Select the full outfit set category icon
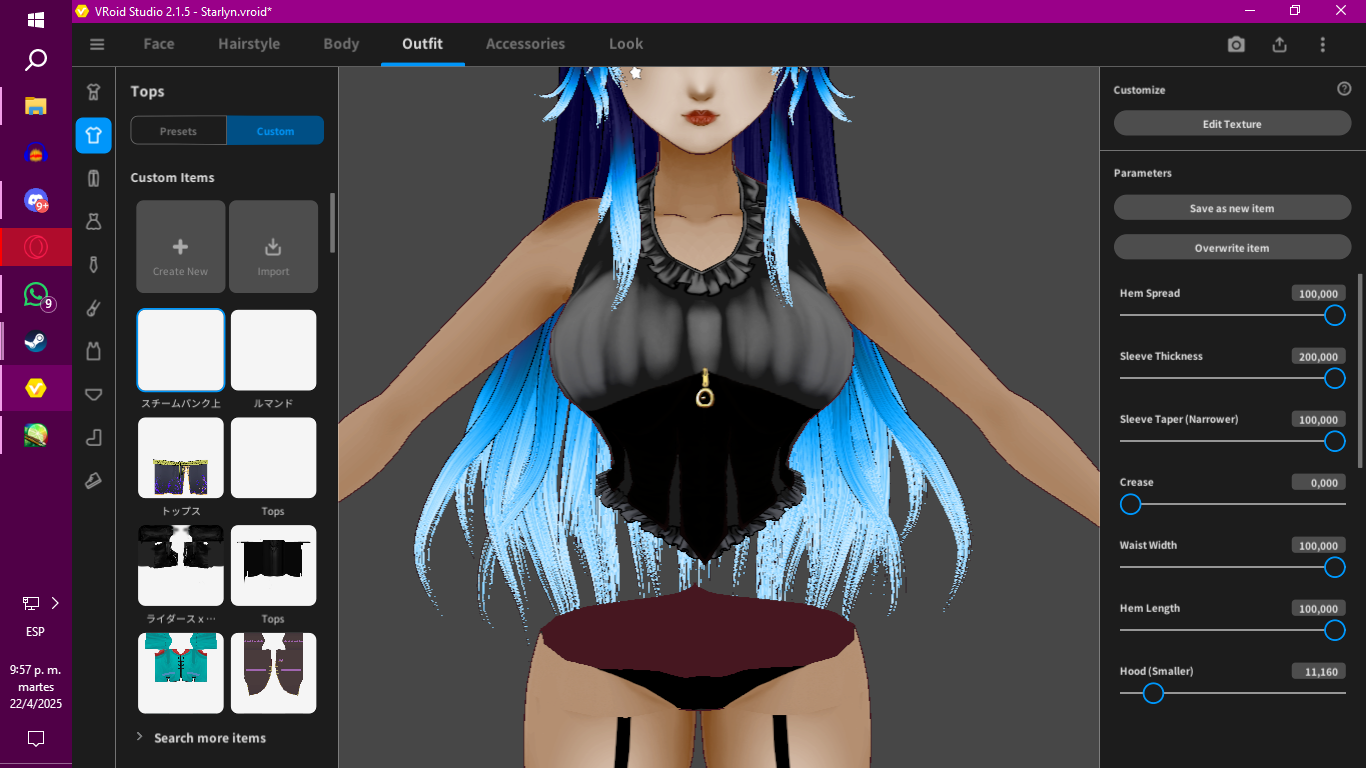The image size is (1366, 768). point(94,92)
